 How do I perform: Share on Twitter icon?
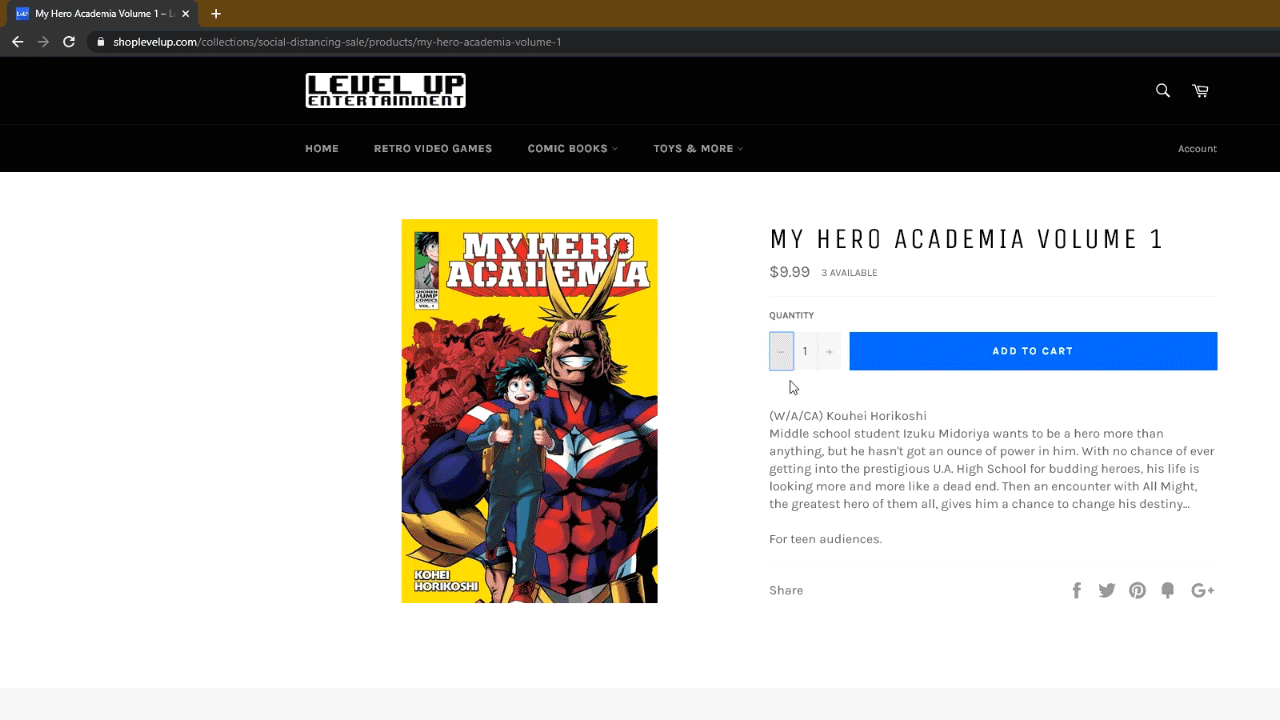(1107, 590)
